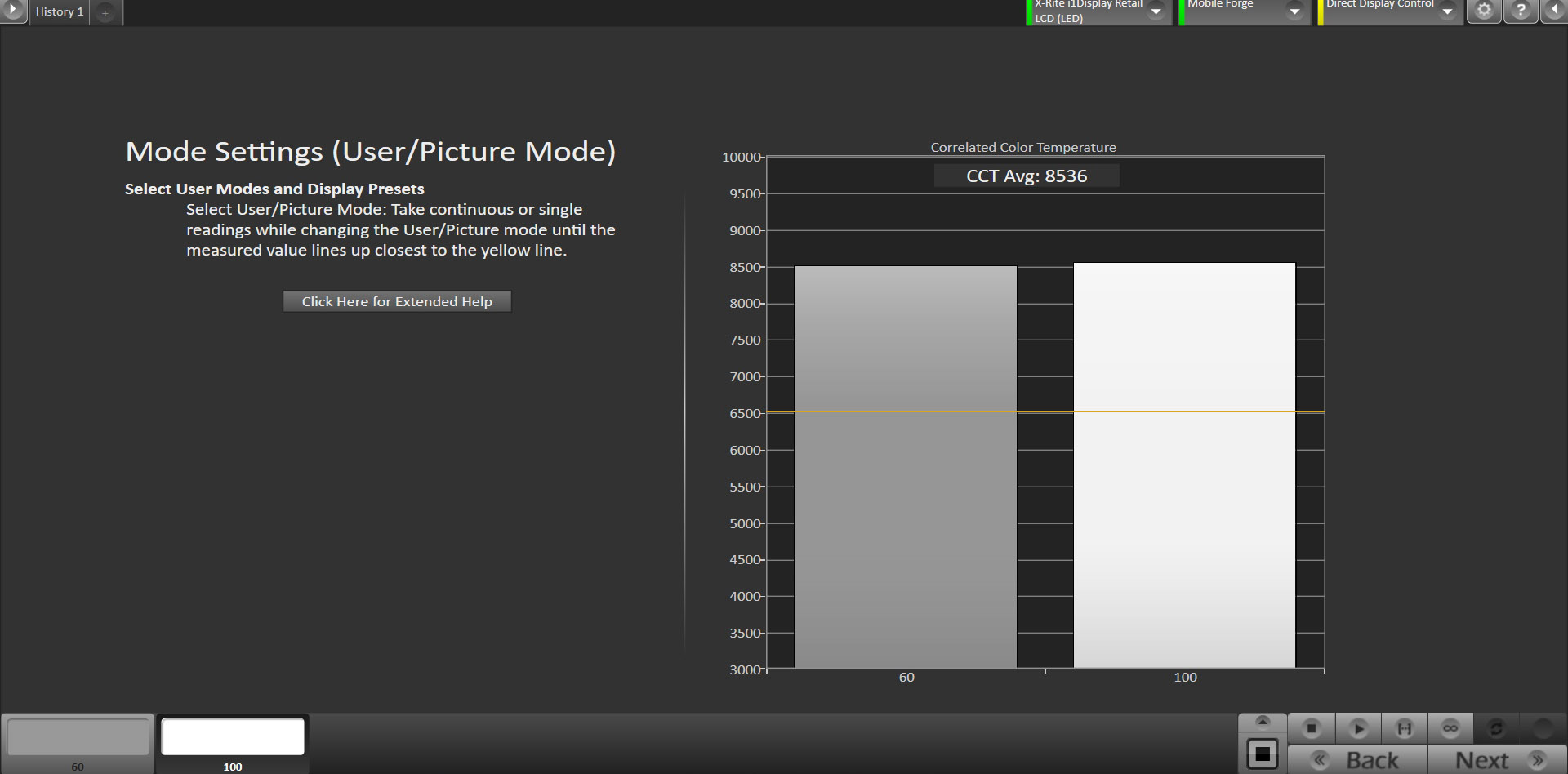Click the refresh arrows icon

1496,727
